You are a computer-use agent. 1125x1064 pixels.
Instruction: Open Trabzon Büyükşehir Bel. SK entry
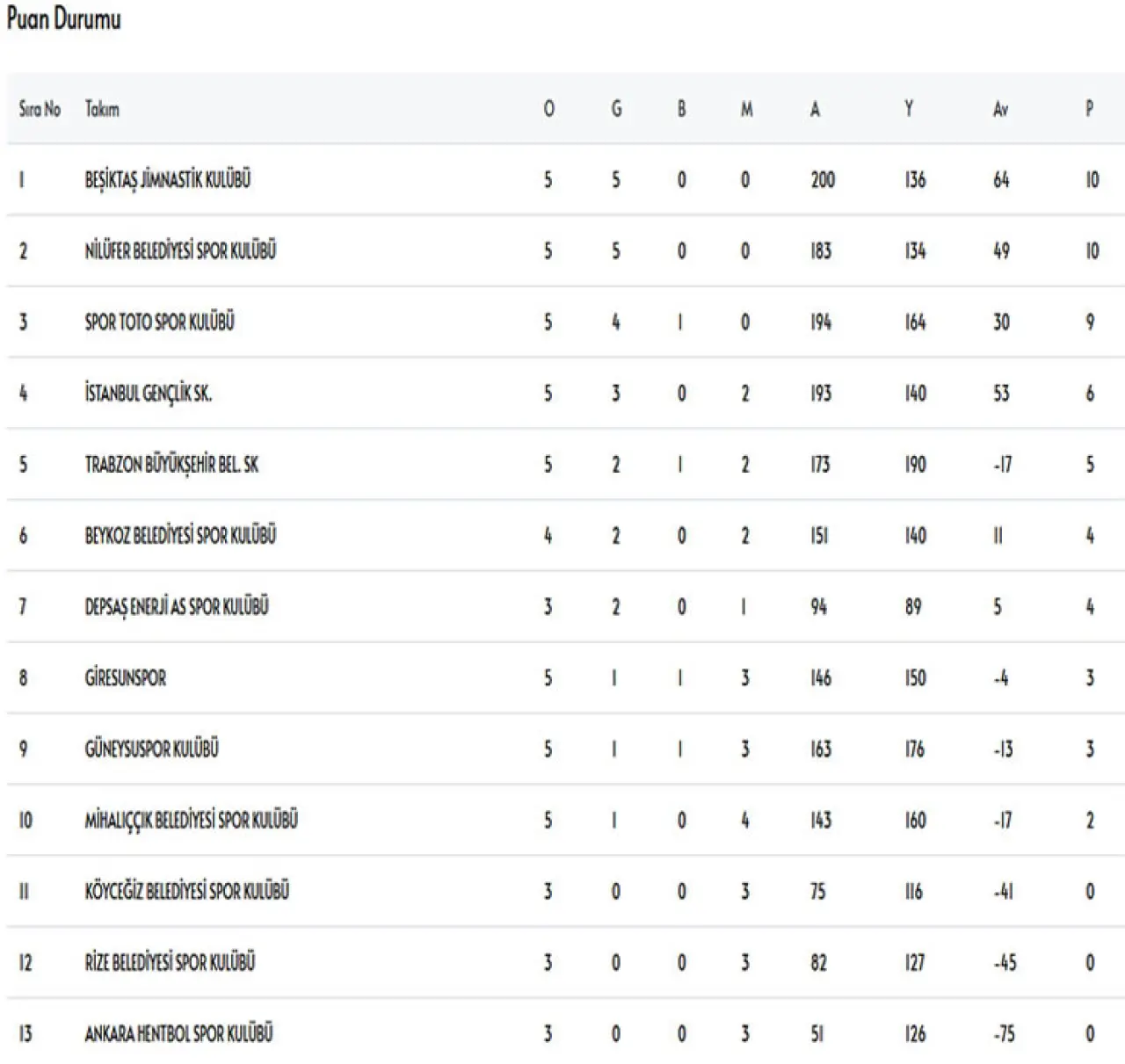(x=171, y=465)
